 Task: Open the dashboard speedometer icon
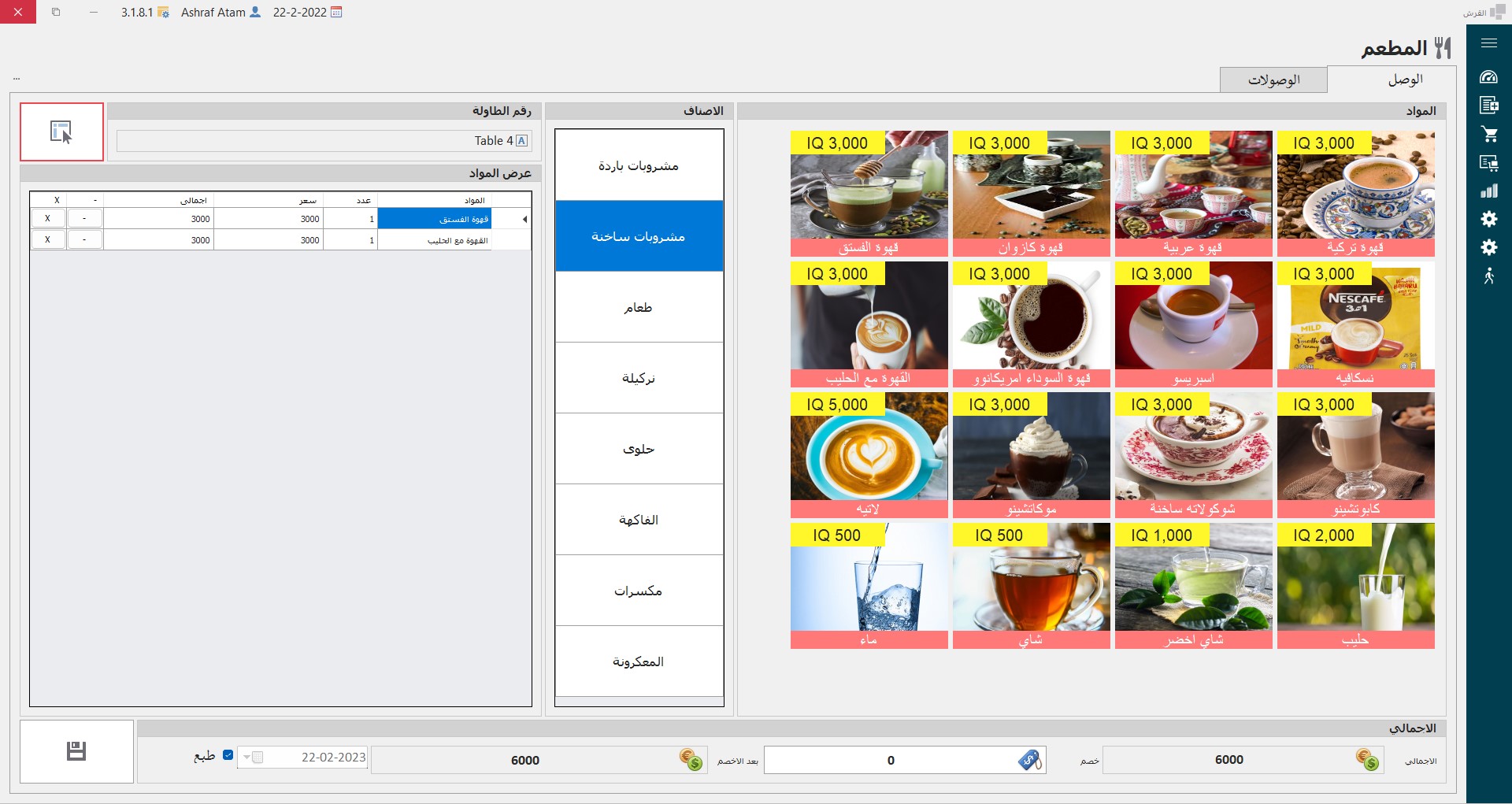tap(1488, 77)
